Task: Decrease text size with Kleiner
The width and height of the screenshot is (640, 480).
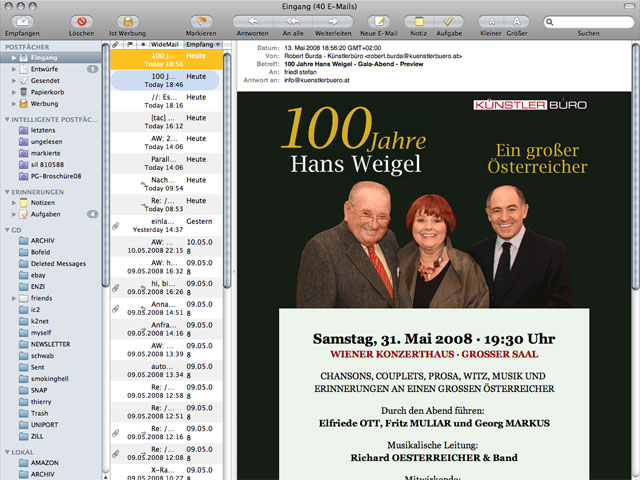Action: [x=491, y=21]
